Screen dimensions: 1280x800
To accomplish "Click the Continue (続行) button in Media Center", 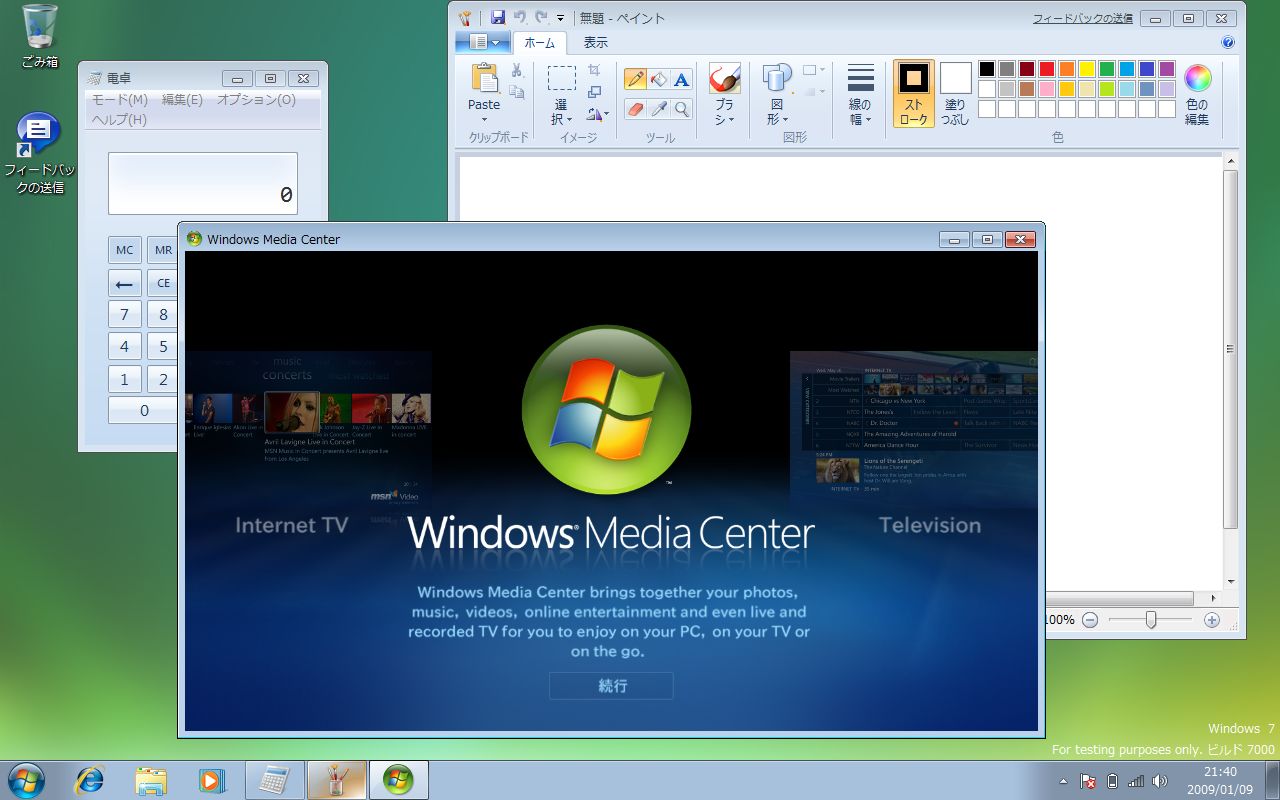I will coord(611,686).
